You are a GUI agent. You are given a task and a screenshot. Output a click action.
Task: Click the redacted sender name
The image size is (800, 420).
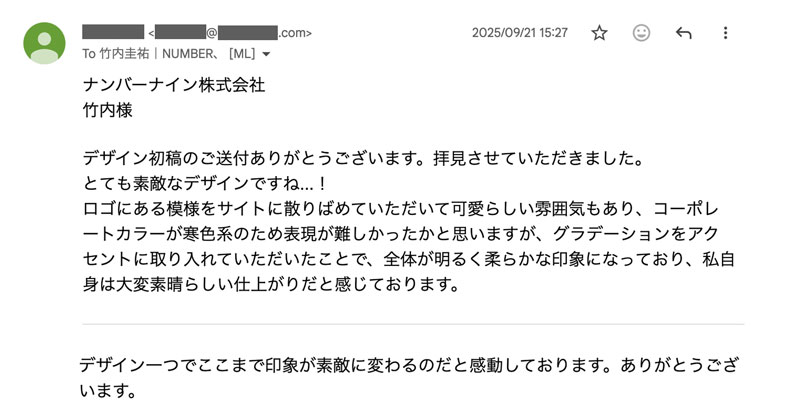[x=113, y=33]
